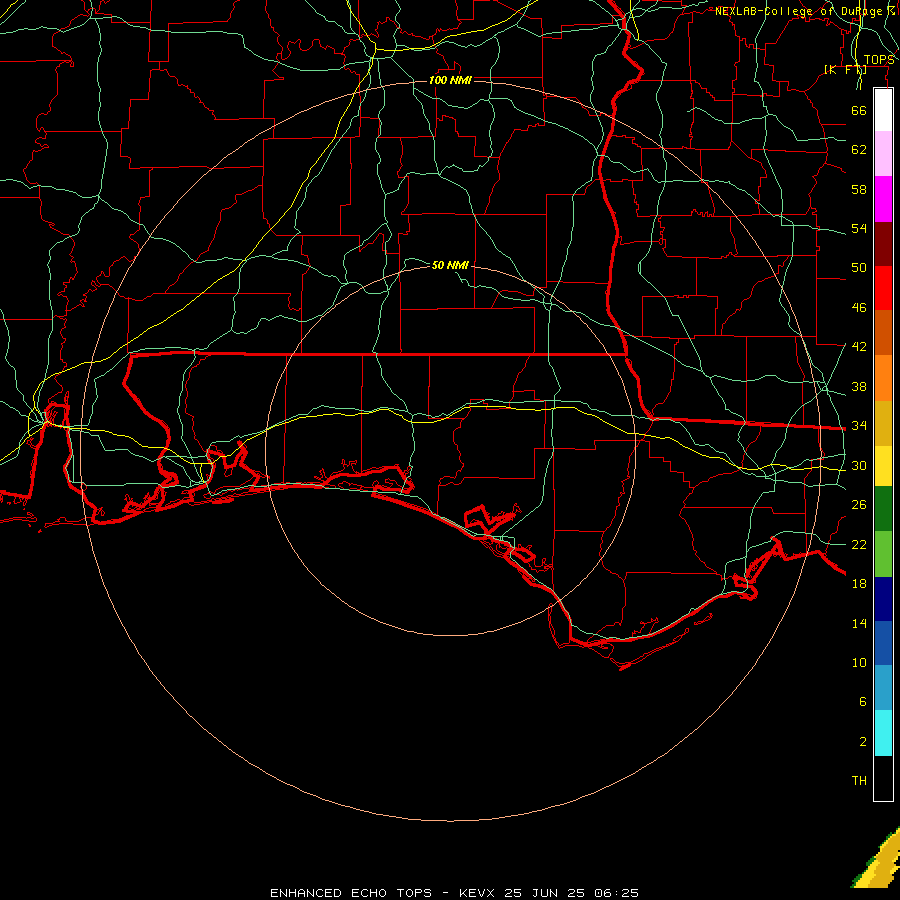Click the 42 legend value
The height and width of the screenshot is (900, 900).
(x=859, y=347)
